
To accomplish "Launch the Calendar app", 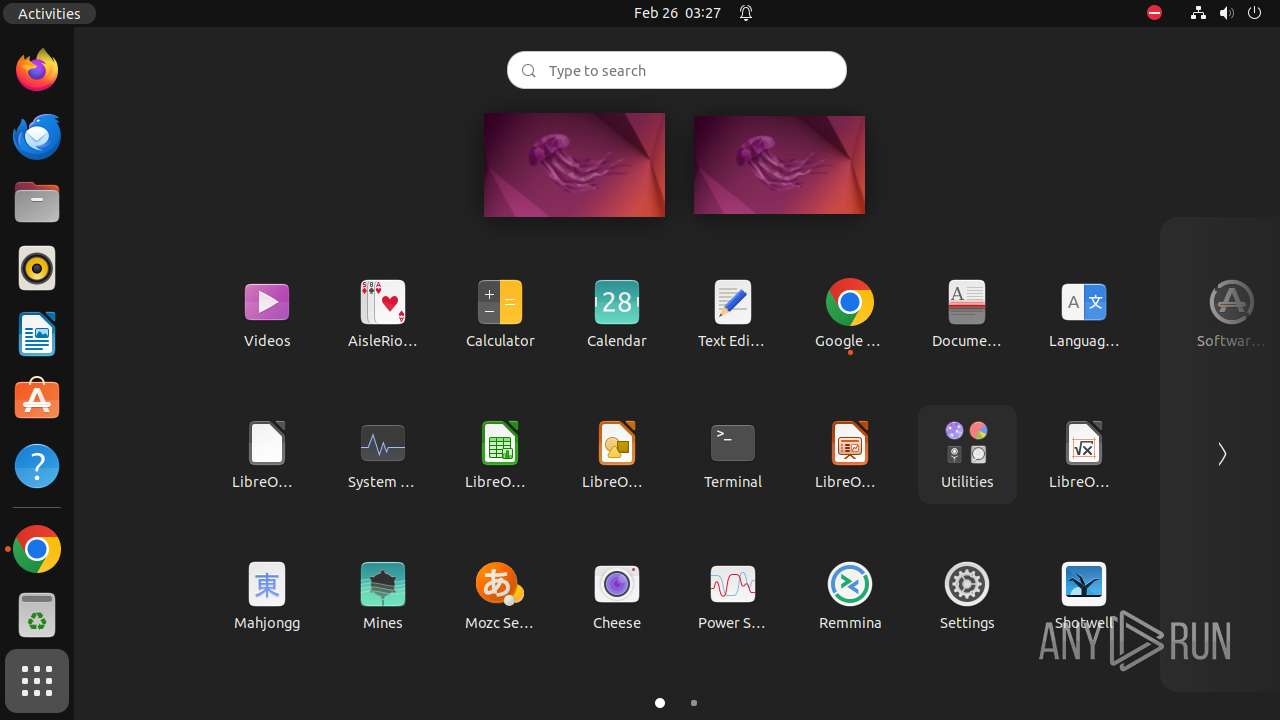I will pos(617,314).
